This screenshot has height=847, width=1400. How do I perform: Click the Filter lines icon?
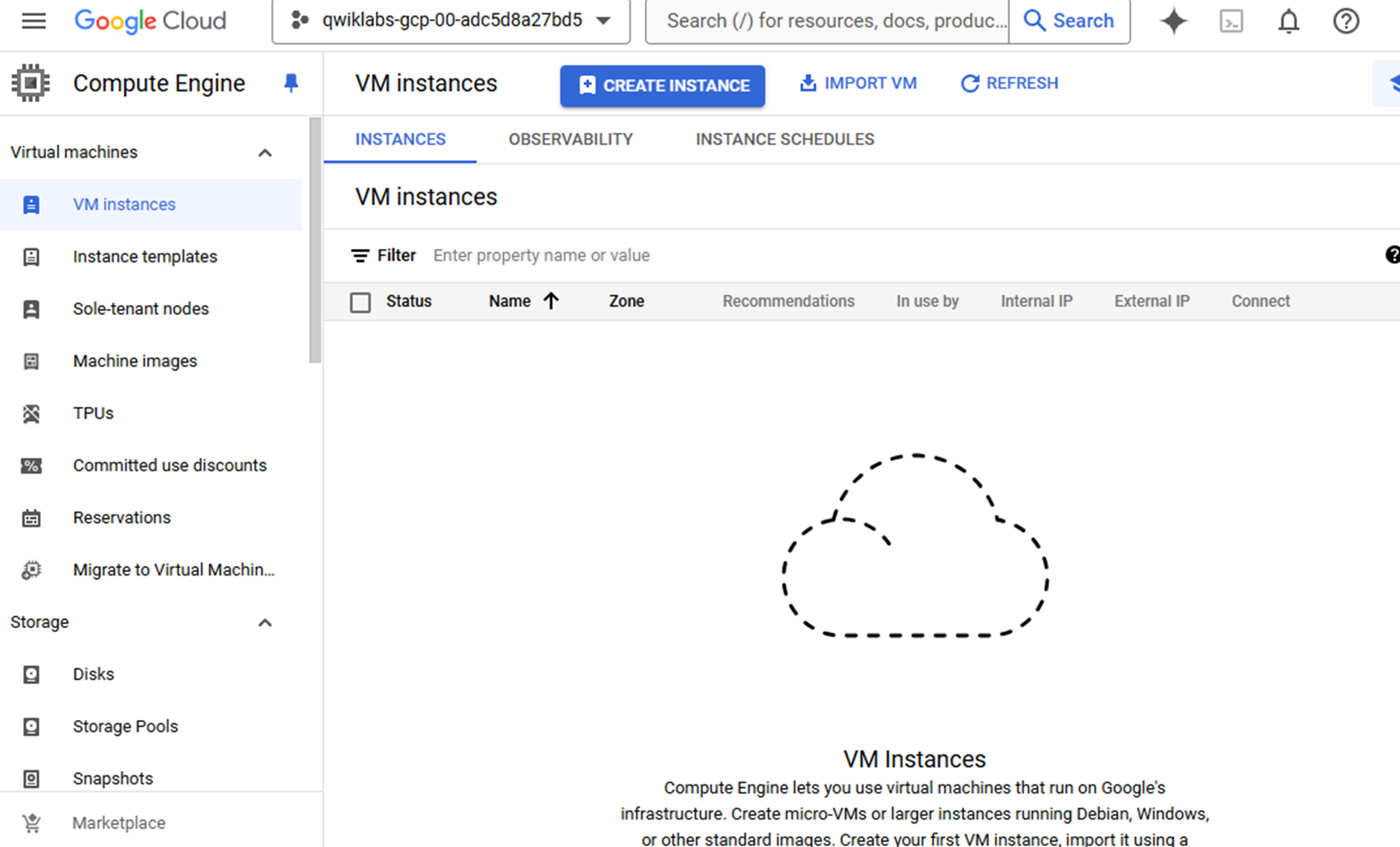click(x=360, y=256)
